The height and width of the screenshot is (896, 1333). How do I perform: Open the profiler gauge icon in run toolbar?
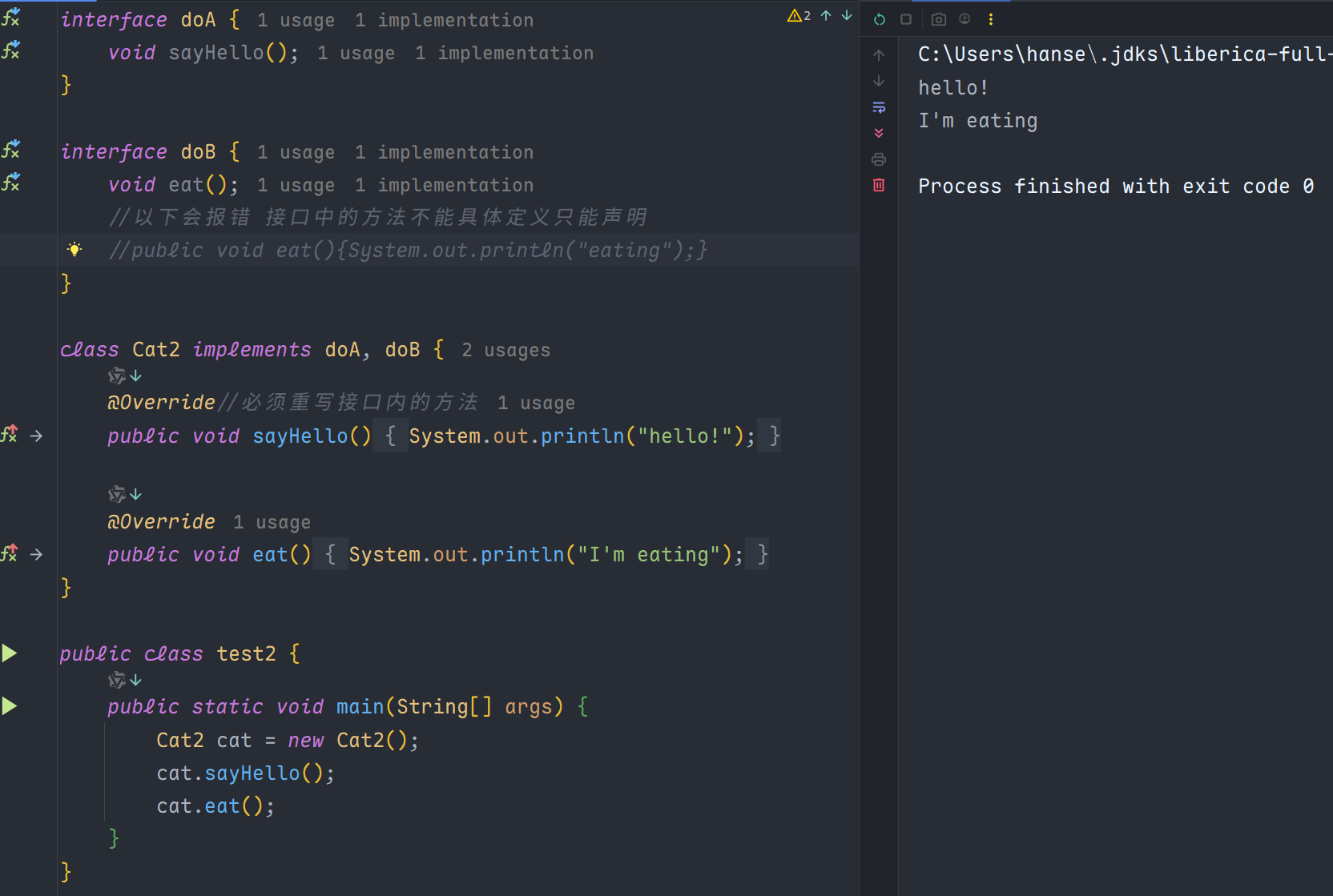click(965, 19)
